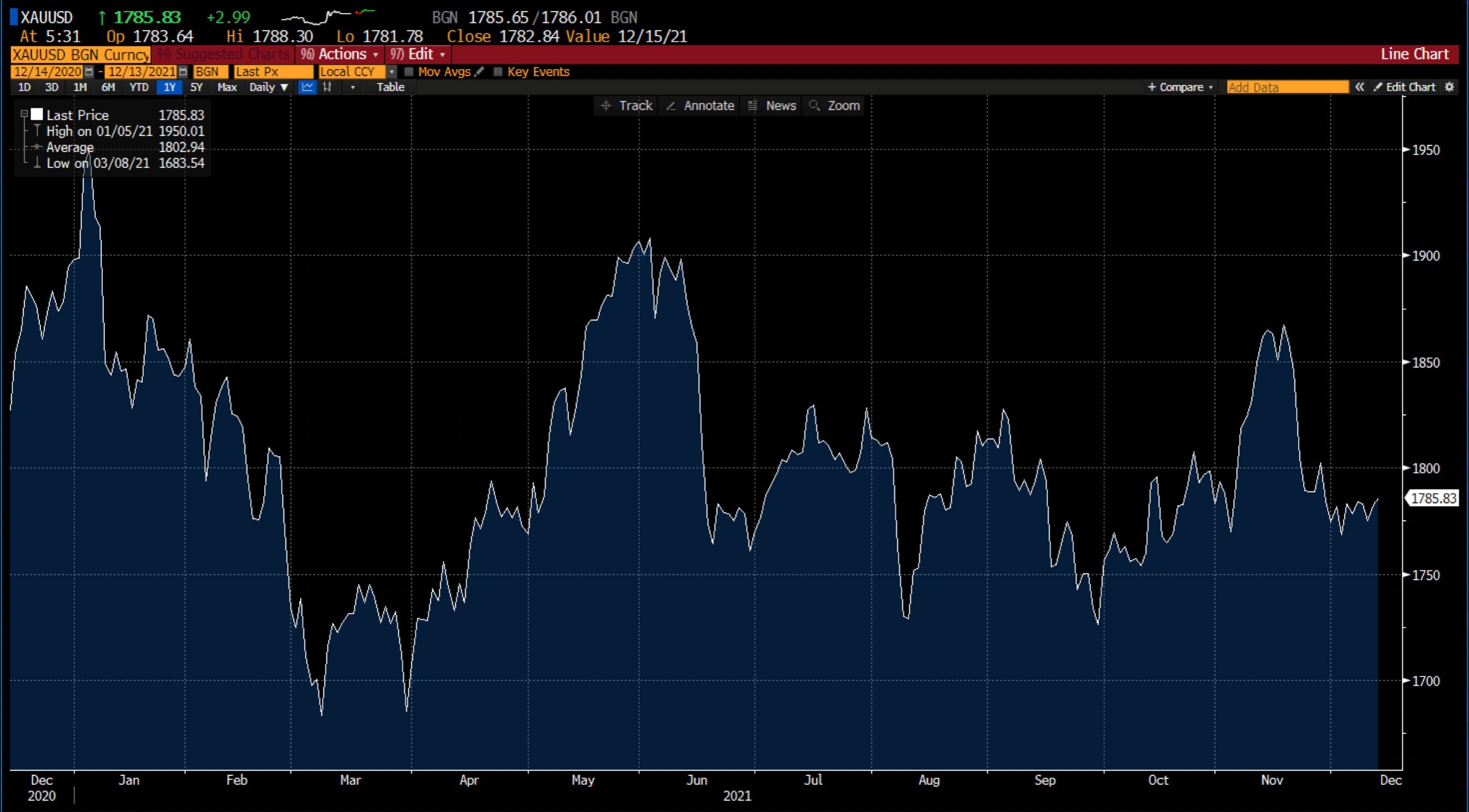Click the chart settings gear icon
This screenshot has height=812, width=1469.
[1451, 87]
